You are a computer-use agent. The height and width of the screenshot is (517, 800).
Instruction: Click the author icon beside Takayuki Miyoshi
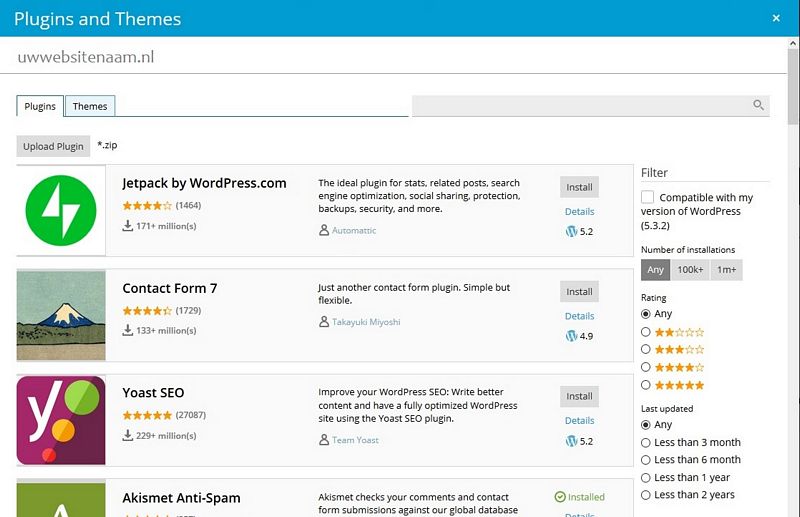point(323,322)
